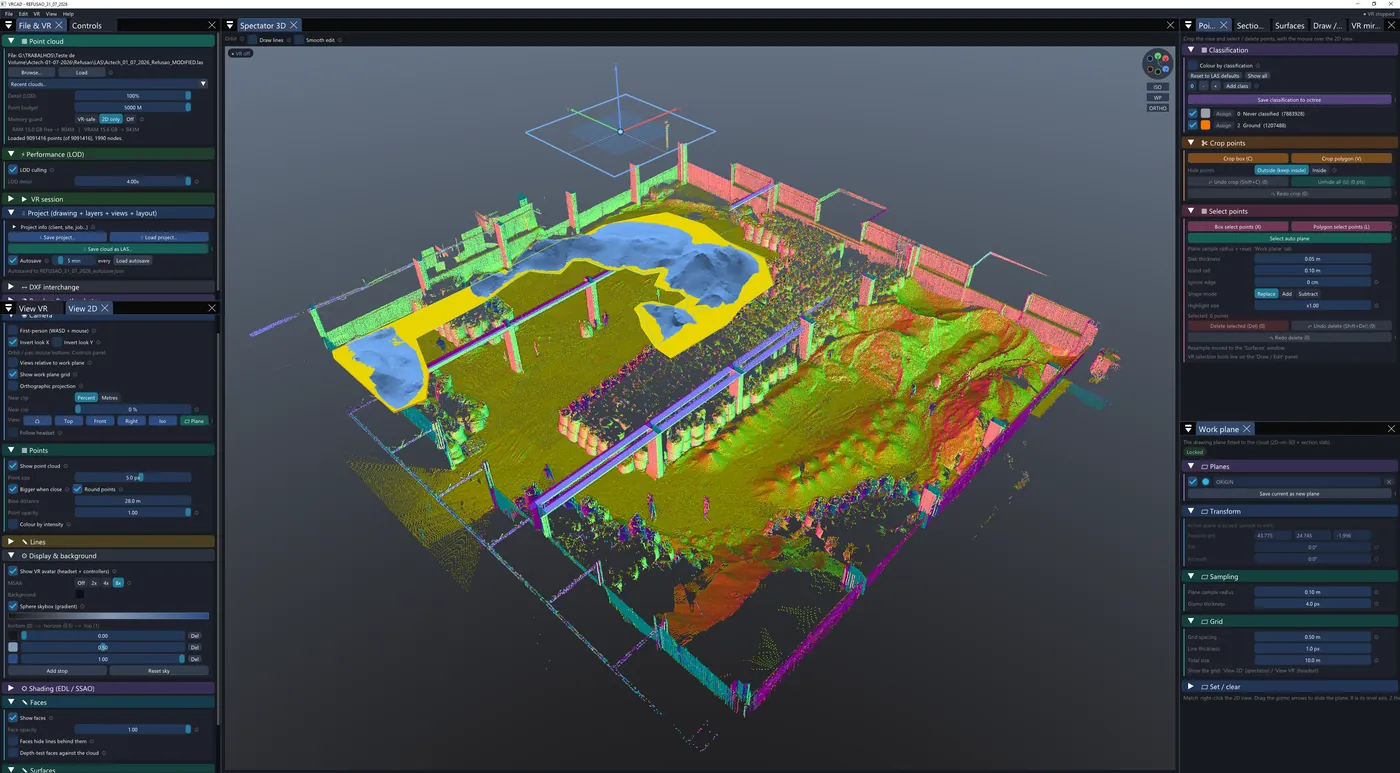Viewport: 1400px width, 773px height.
Task: Switch to the Controls tab
Action: pos(87,25)
